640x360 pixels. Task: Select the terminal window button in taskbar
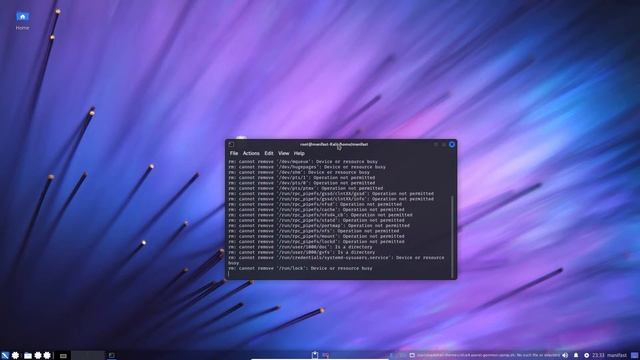click(x=111, y=356)
